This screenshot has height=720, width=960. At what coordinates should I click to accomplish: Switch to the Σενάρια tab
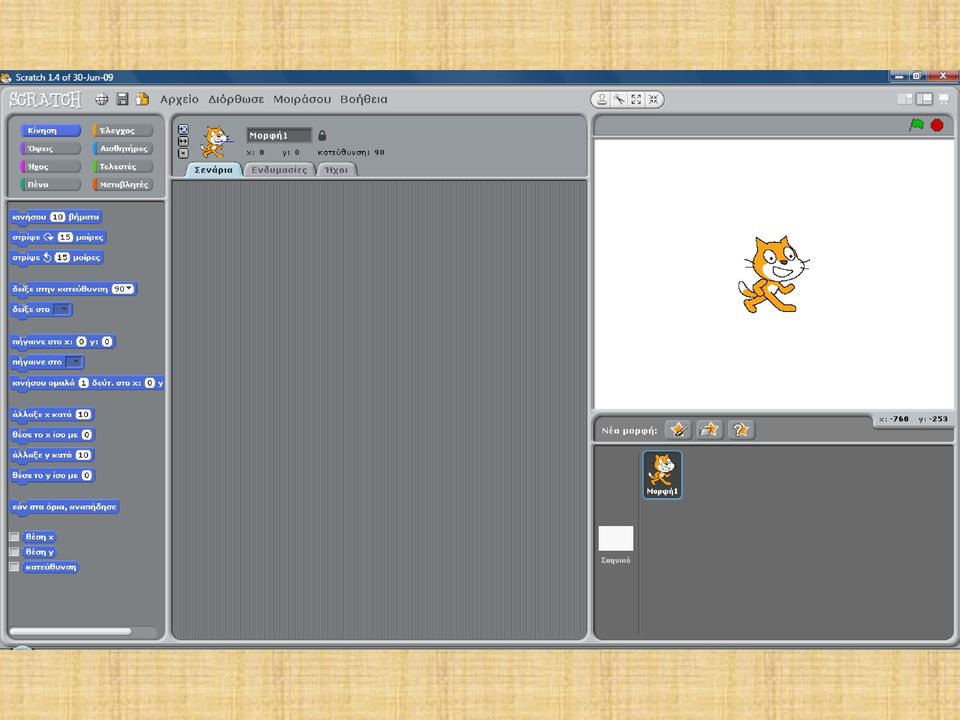(214, 170)
